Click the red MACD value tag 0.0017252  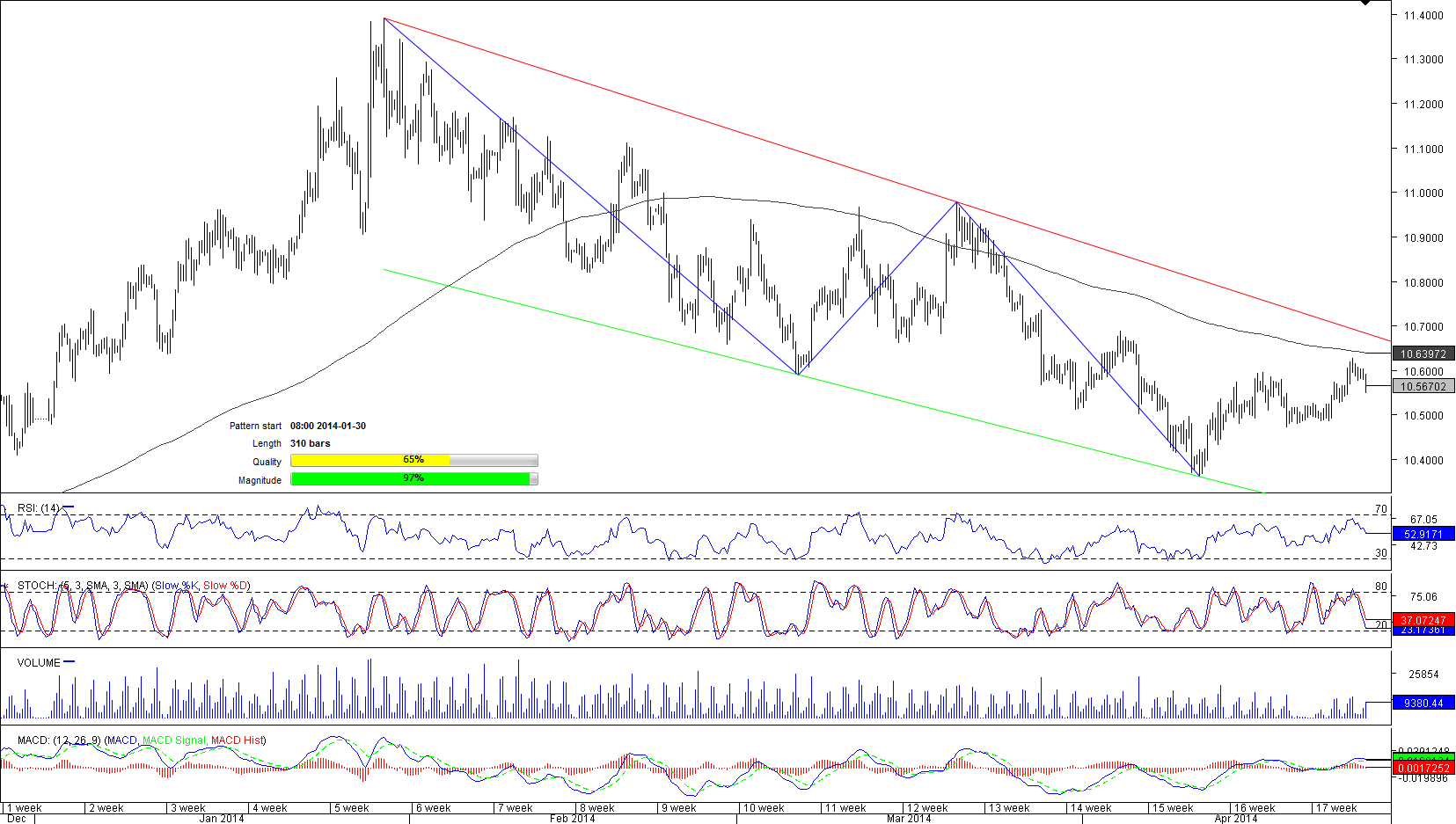coord(1423,769)
